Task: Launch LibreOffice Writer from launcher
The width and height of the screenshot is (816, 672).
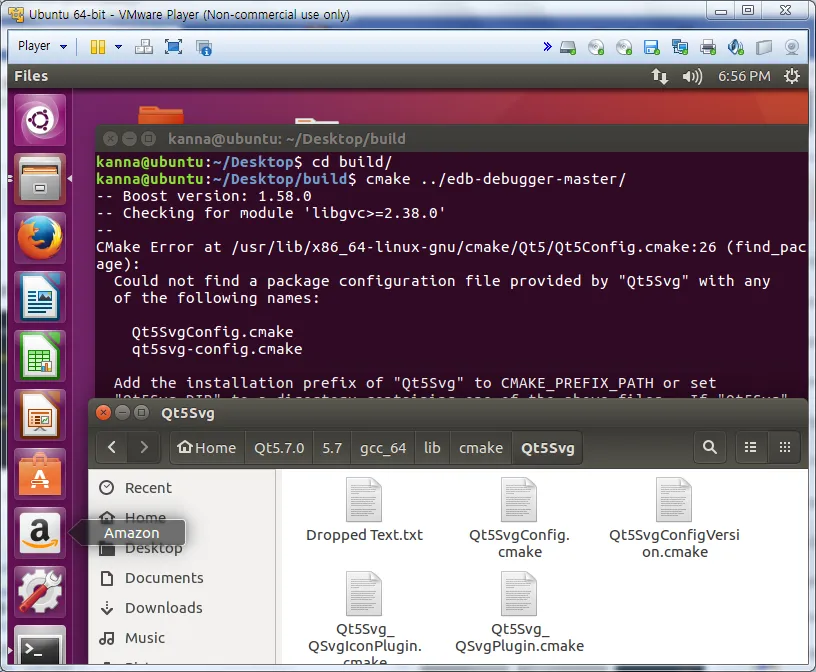Action: (40, 297)
